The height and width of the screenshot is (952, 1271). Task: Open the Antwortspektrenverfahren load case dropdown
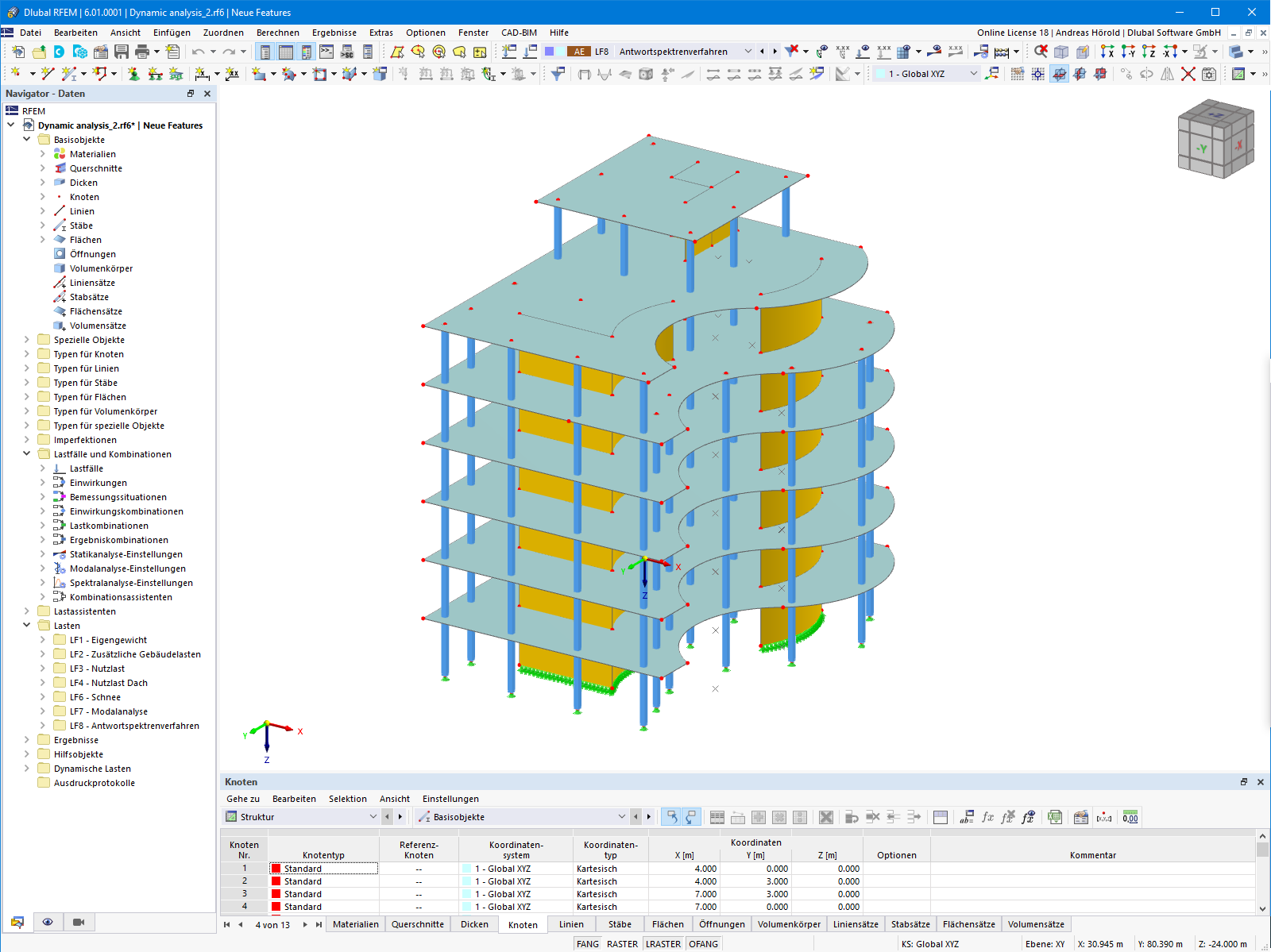pyautogui.click(x=748, y=51)
